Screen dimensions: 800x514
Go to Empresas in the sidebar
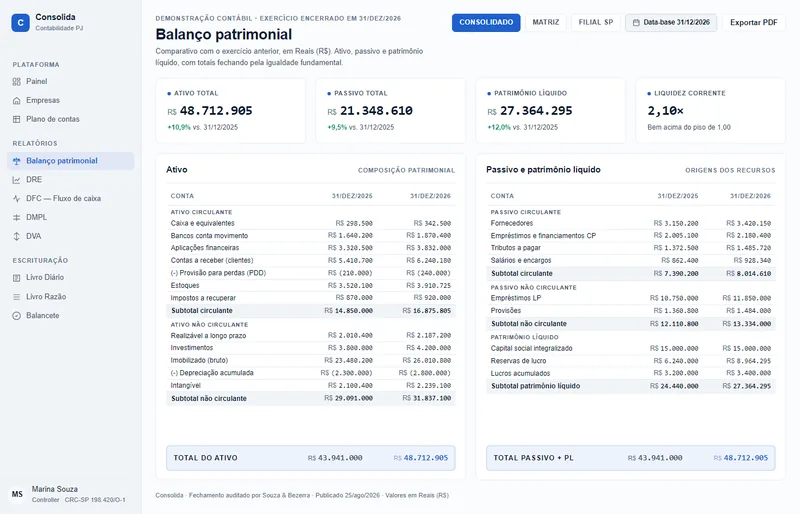70,101
